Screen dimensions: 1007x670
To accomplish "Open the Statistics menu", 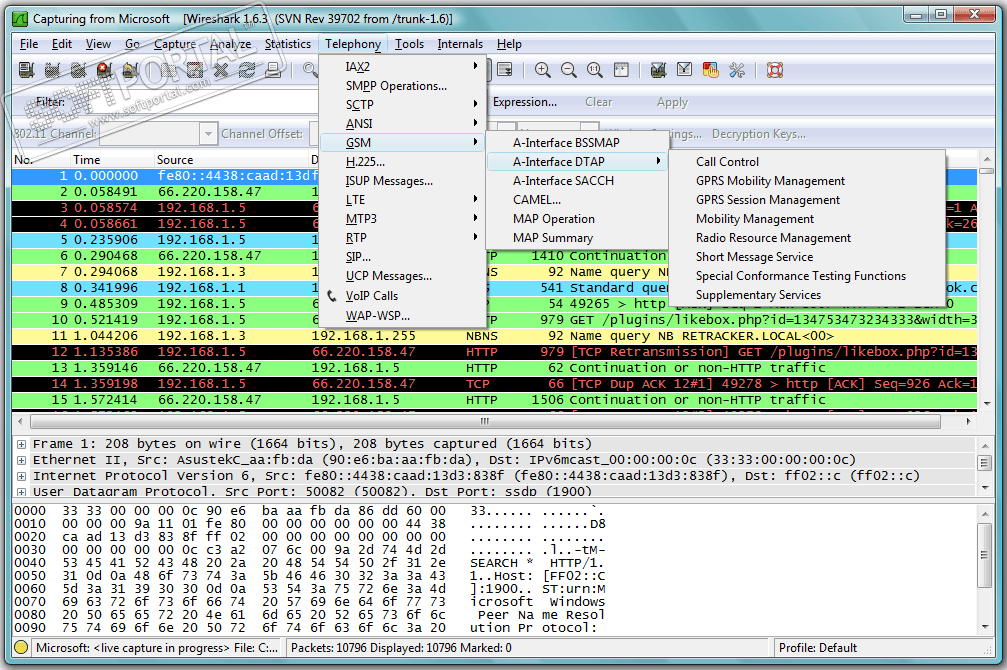I will (287, 44).
